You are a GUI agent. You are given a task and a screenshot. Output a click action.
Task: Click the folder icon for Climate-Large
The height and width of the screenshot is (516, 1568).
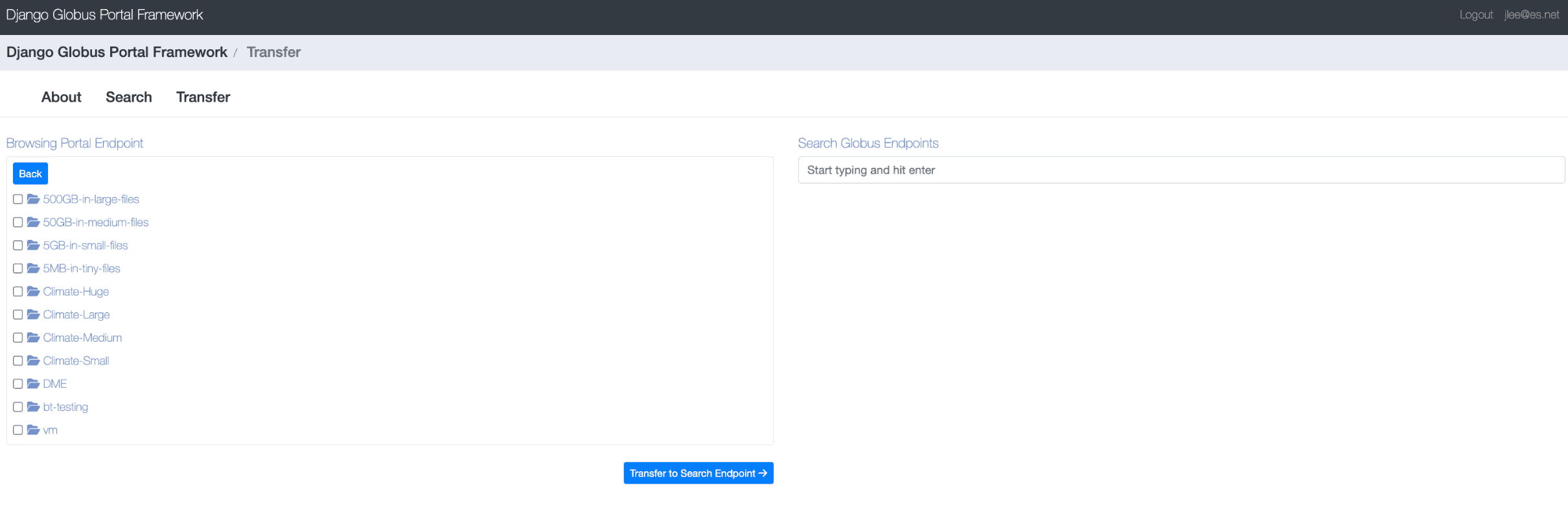[x=33, y=314]
